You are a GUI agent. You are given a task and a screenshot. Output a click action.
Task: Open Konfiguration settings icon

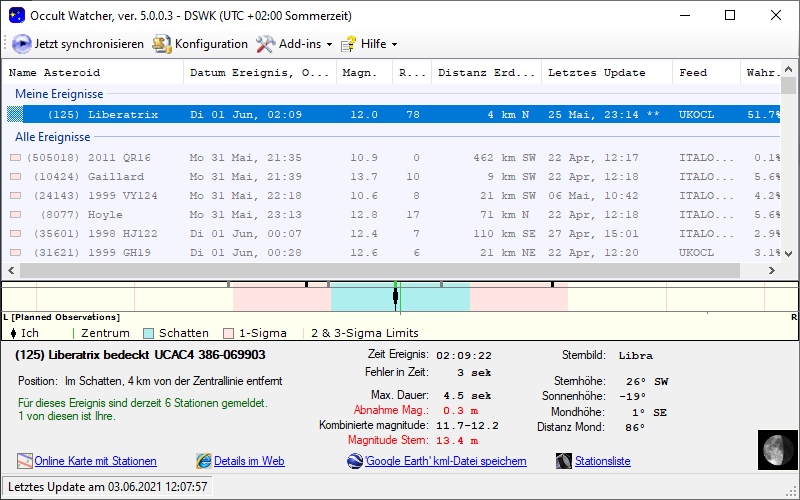161,44
